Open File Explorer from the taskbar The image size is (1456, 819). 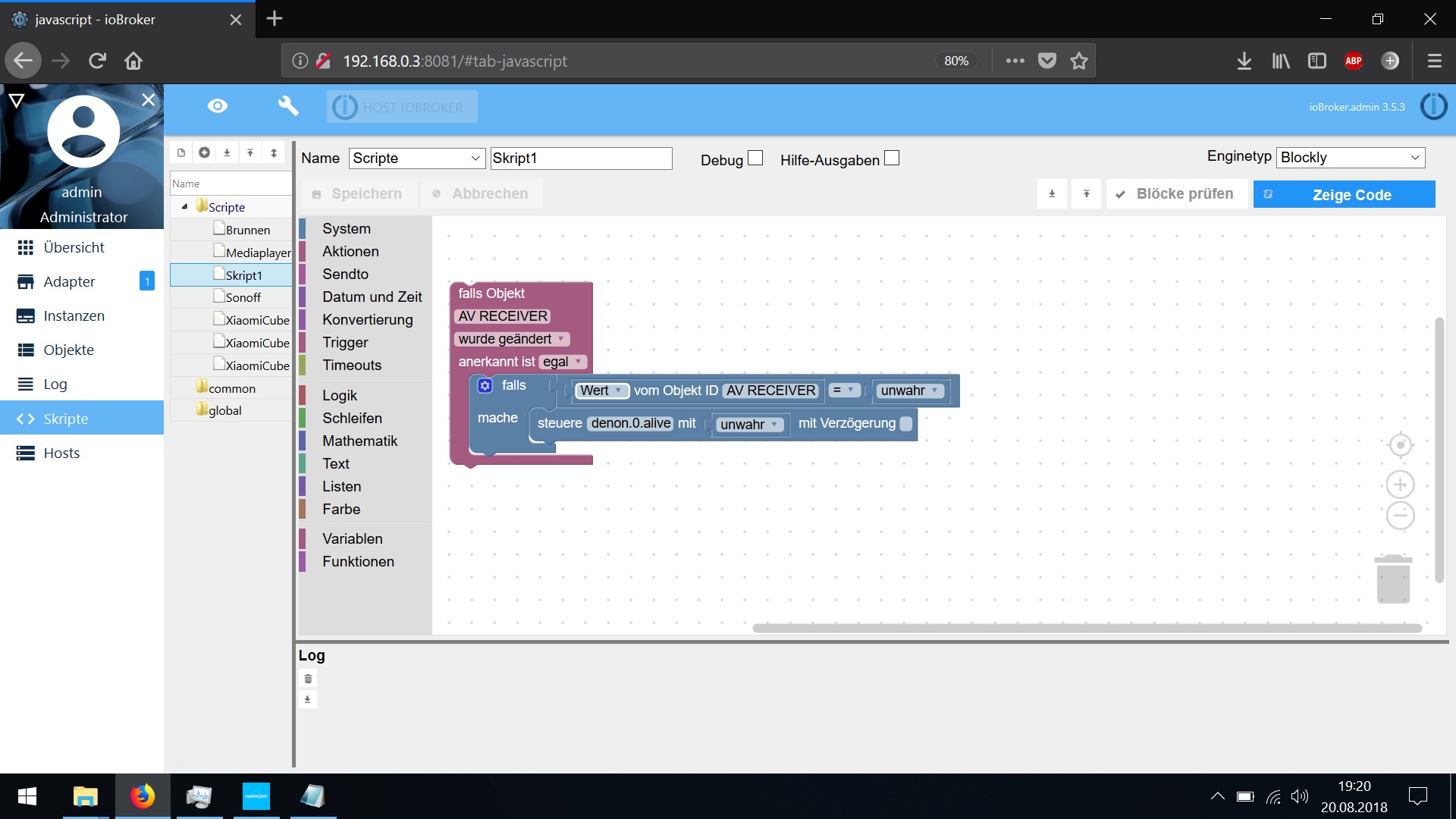[x=86, y=796]
